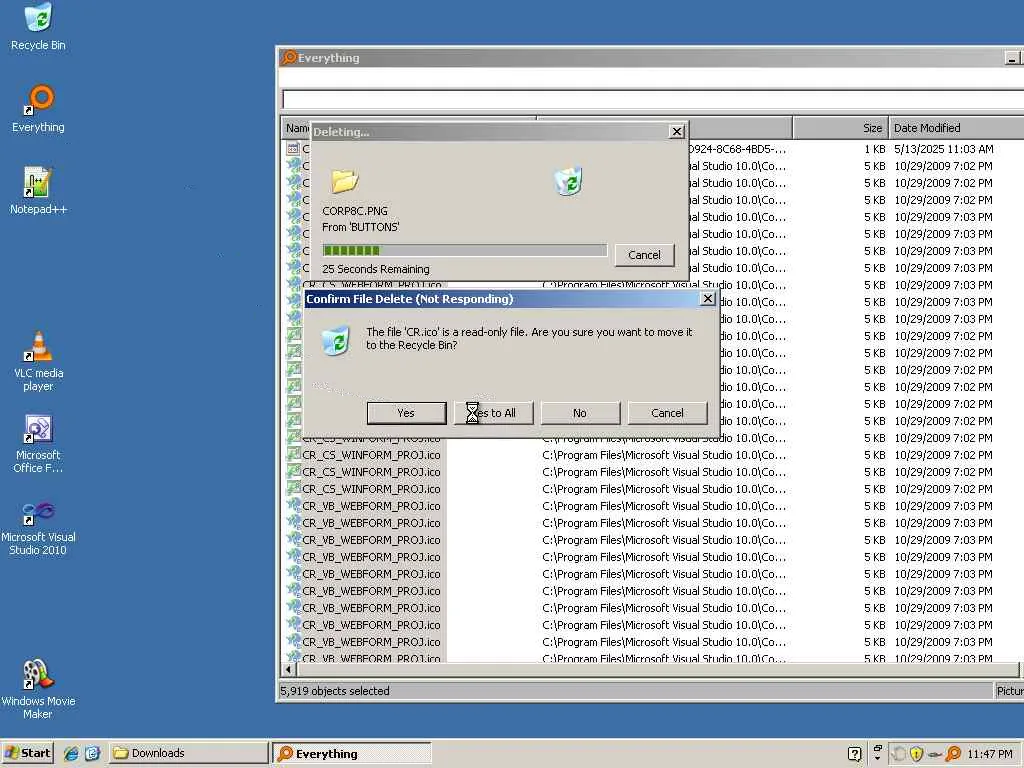Close the Confirm File Delete dialog

(x=707, y=298)
